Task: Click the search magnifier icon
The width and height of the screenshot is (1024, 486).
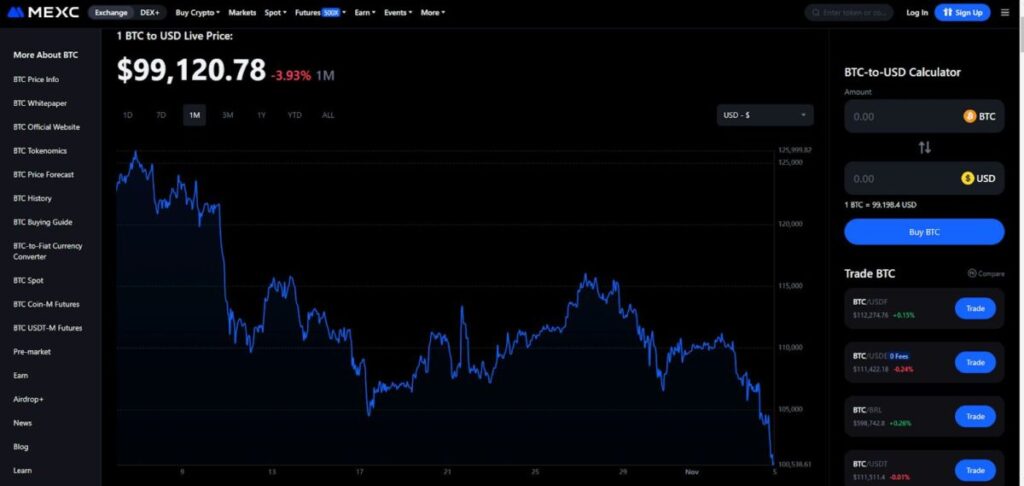Action: click(816, 12)
